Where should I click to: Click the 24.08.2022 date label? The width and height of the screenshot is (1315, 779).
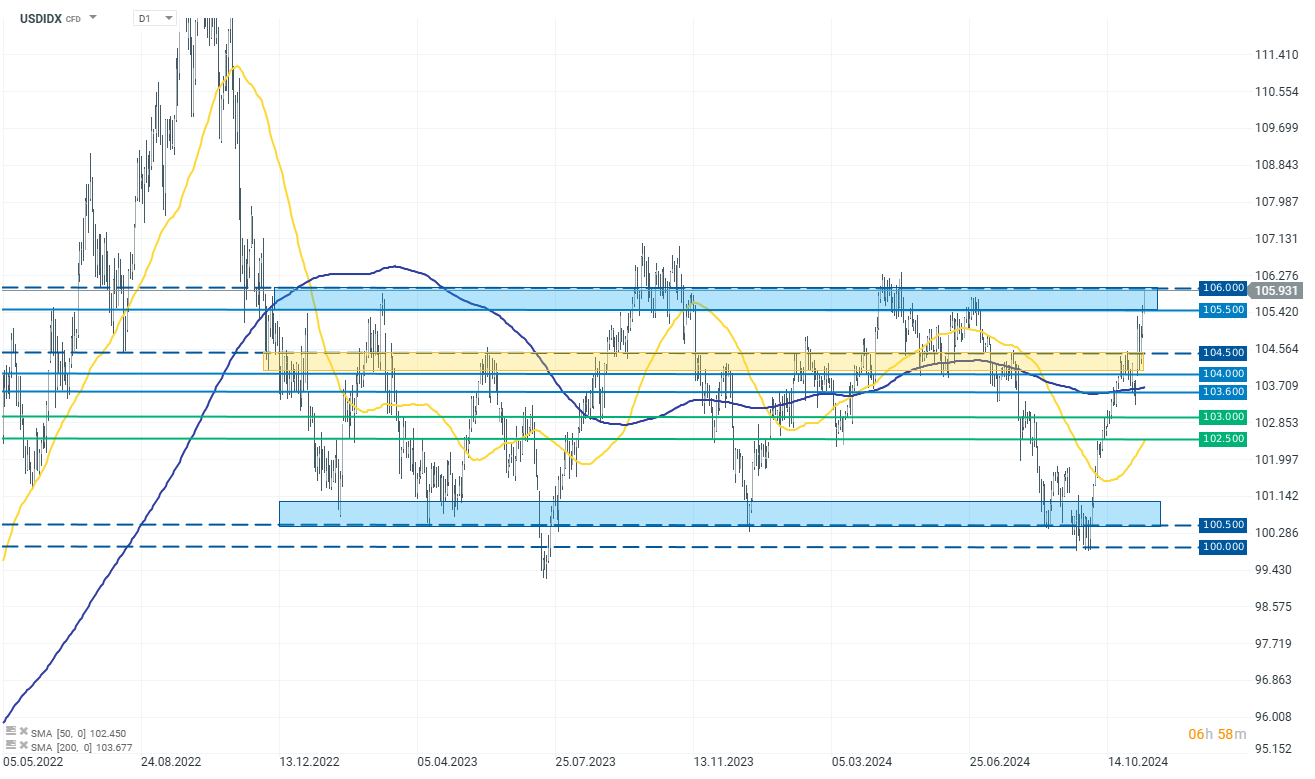[x=170, y=761]
